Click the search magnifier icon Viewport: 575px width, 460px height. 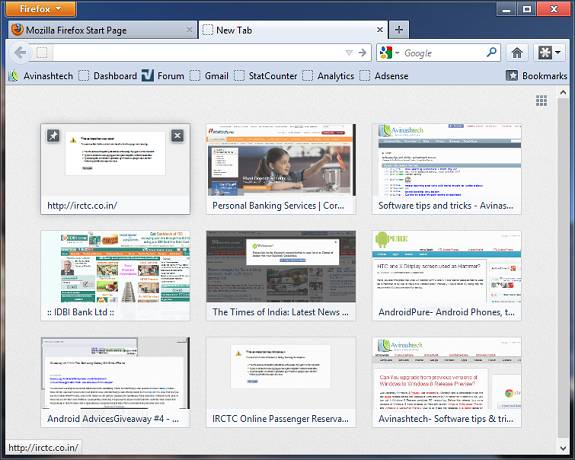491,52
